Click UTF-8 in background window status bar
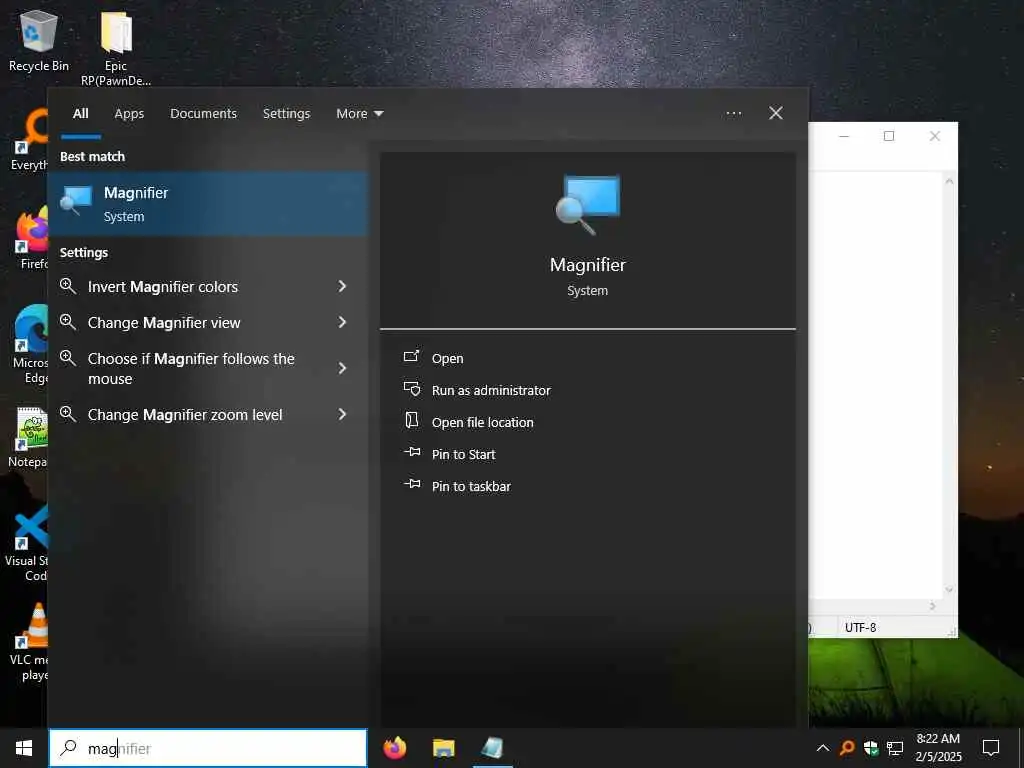This screenshot has width=1024, height=768. tap(860, 628)
